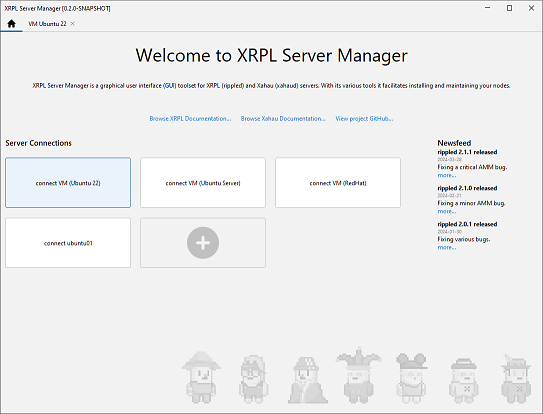Screen dimensions: 543x414
Task: Select the 'rippled 2.1.0 released' headline
Action: [x=467, y=188]
